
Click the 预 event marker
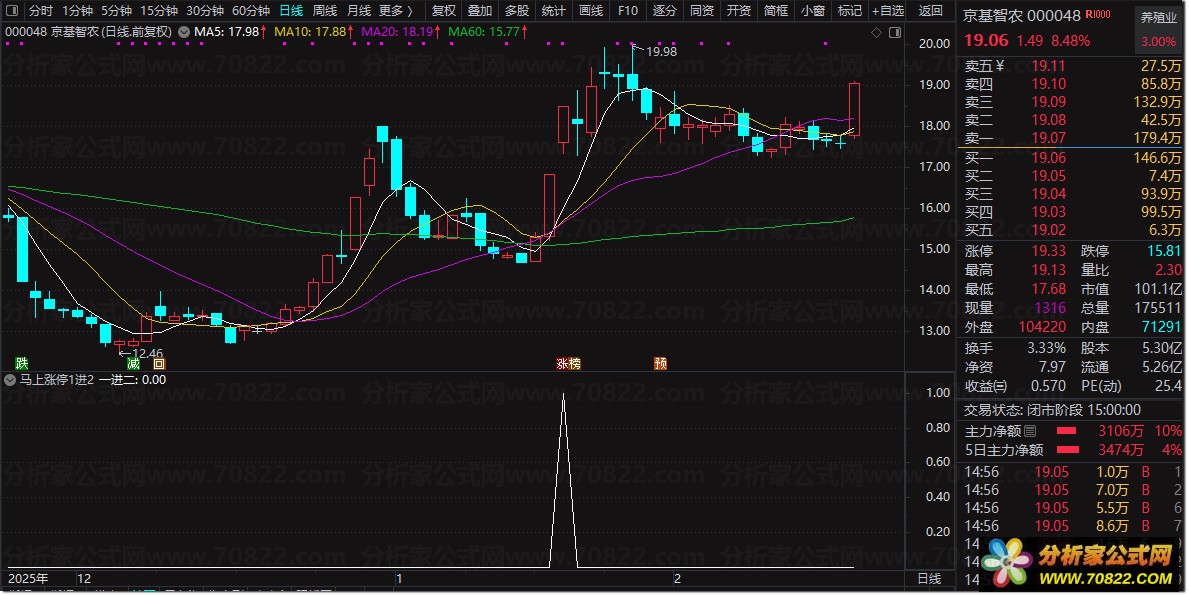click(660, 364)
